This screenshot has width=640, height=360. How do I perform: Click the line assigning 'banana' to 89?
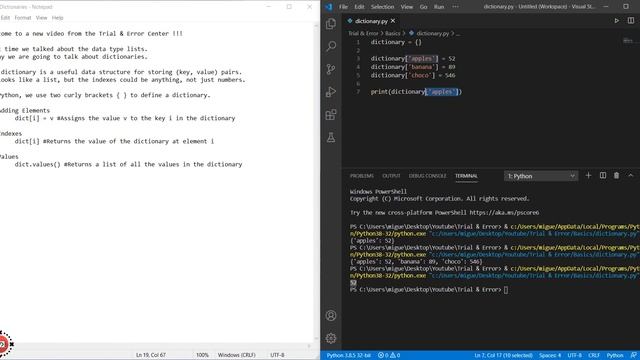413,67
